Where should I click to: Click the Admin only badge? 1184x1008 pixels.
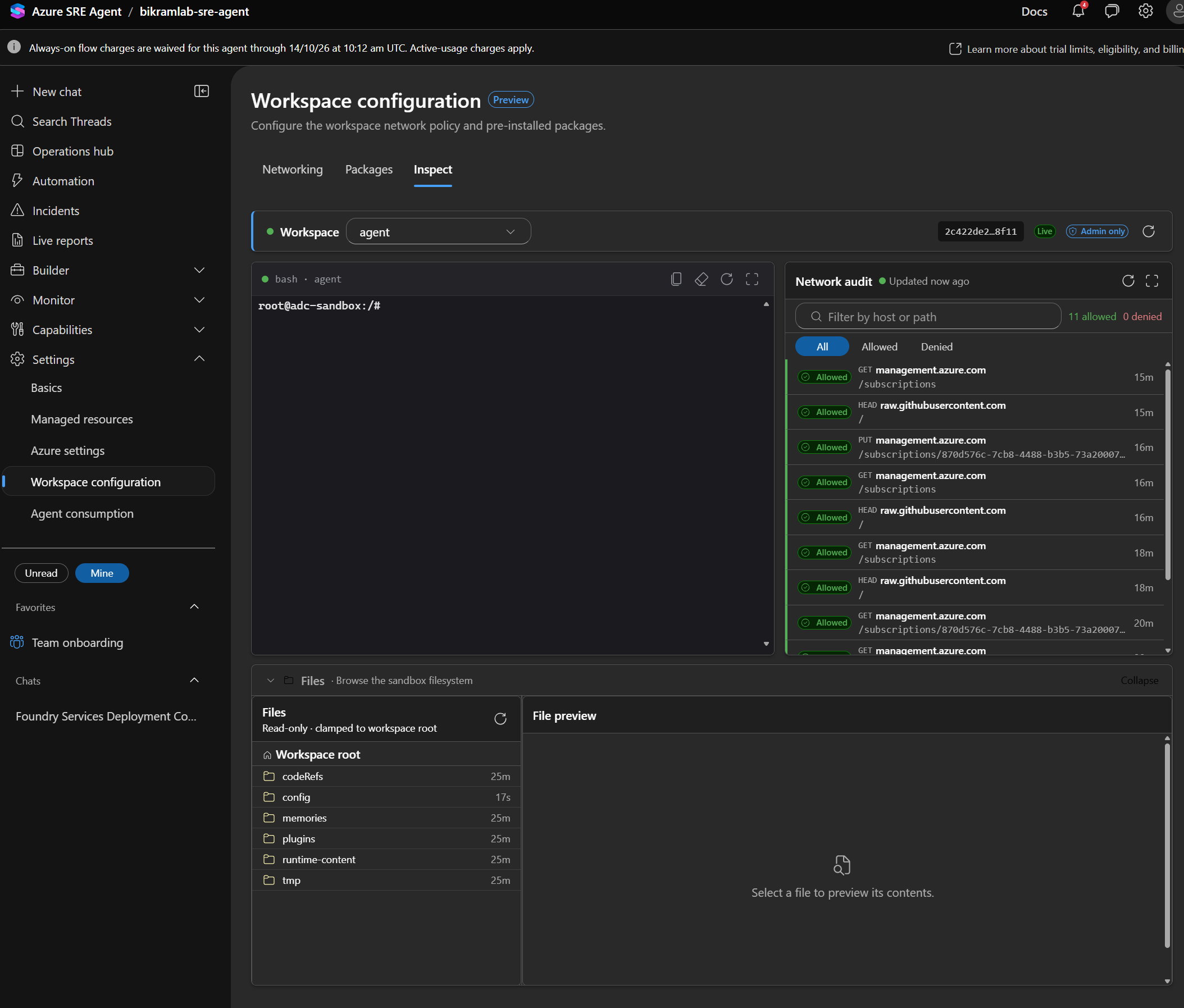pyautogui.click(x=1096, y=231)
